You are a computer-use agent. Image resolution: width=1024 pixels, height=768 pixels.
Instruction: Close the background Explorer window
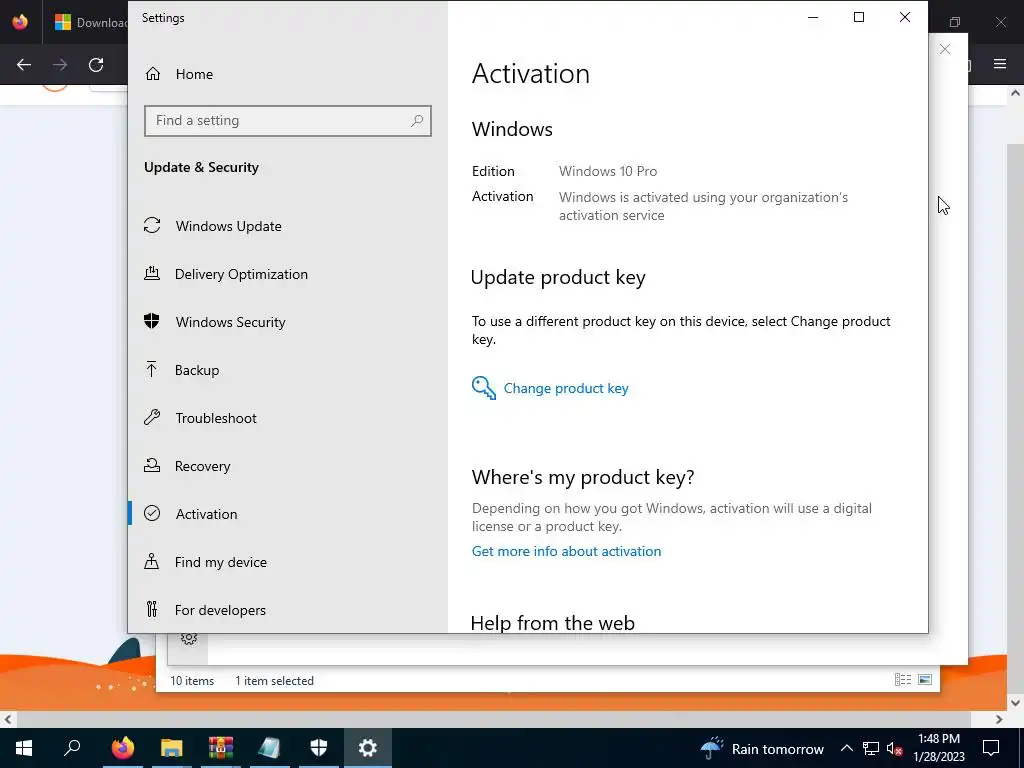click(944, 49)
